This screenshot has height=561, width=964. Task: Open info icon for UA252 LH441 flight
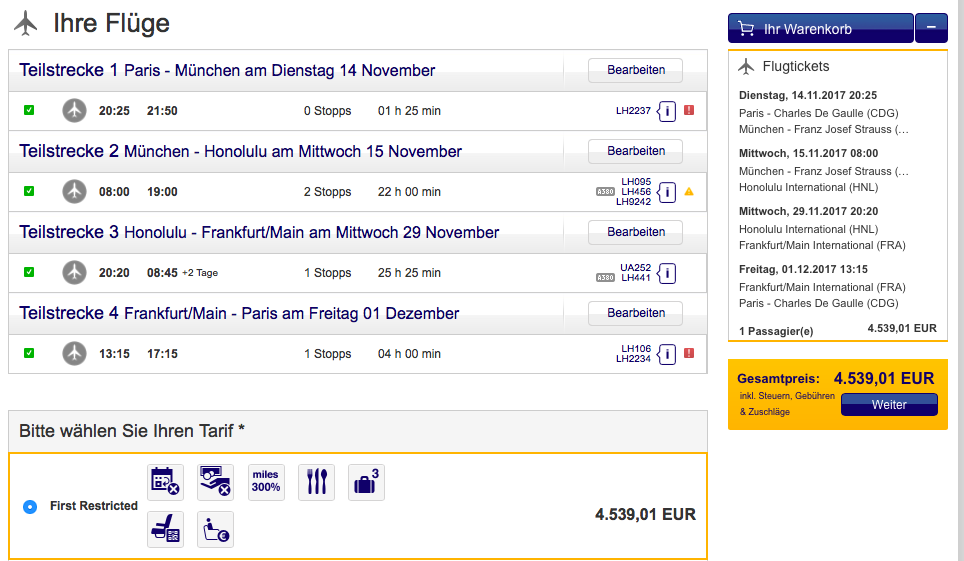667,273
